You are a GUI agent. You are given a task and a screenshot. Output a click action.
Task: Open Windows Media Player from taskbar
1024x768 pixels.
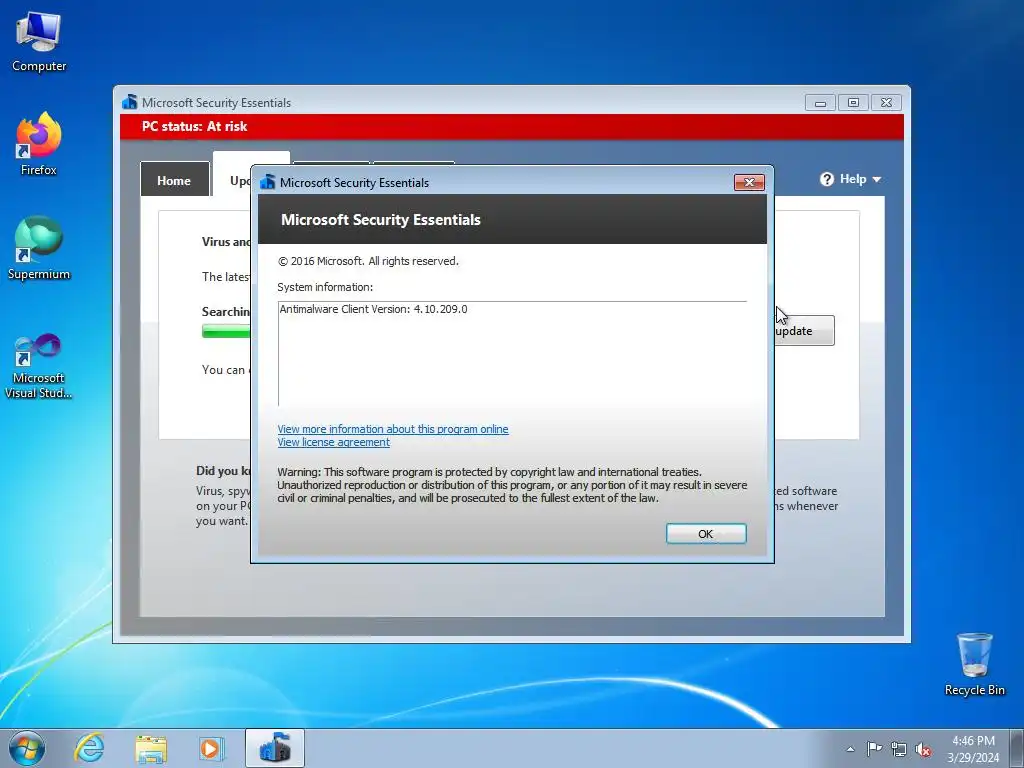tap(212, 748)
